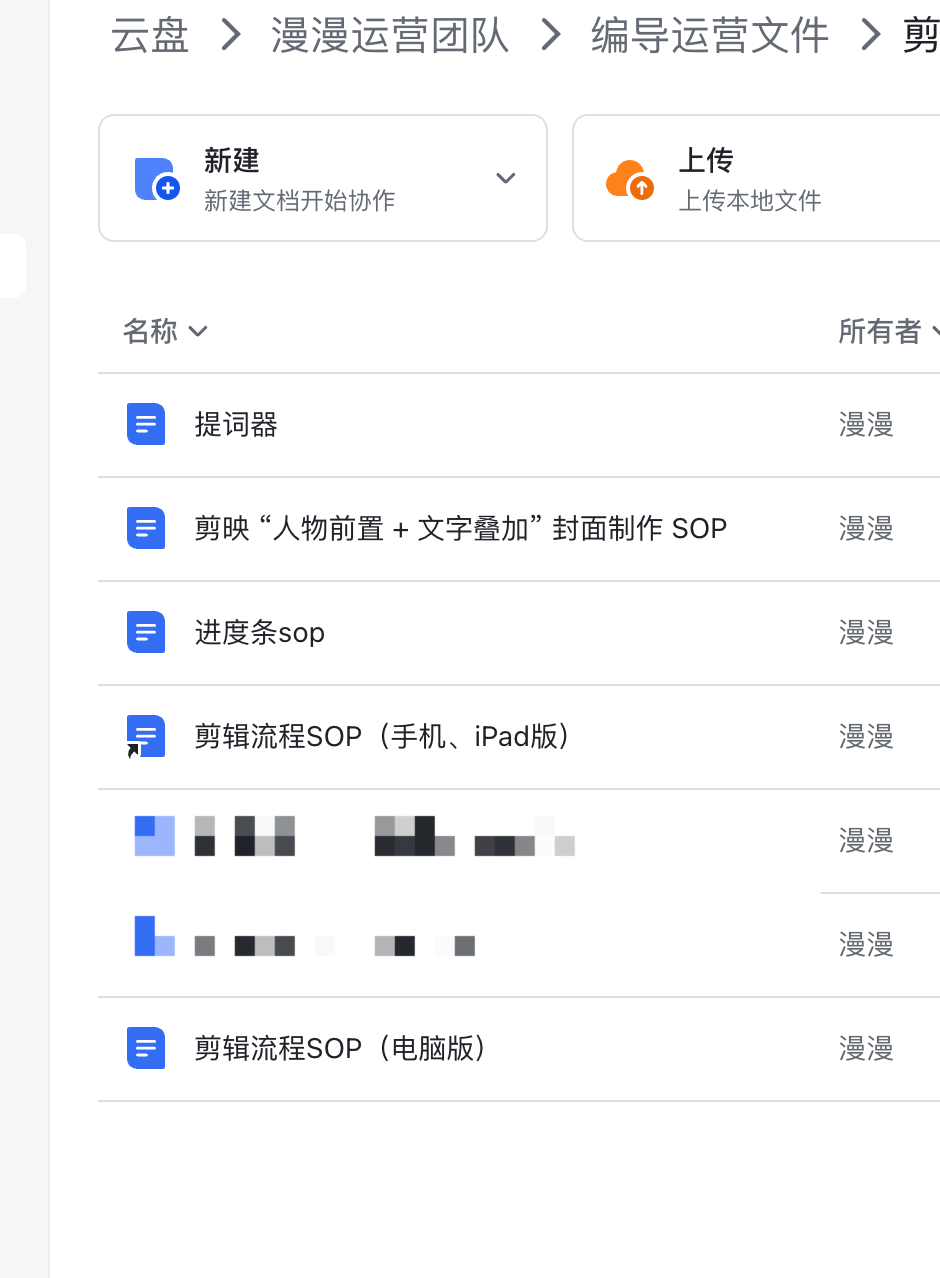The image size is (940, 1278).
Task: Click the shortcut doc icon for 手机、iPad版
Action: click(x=145, y=737)
